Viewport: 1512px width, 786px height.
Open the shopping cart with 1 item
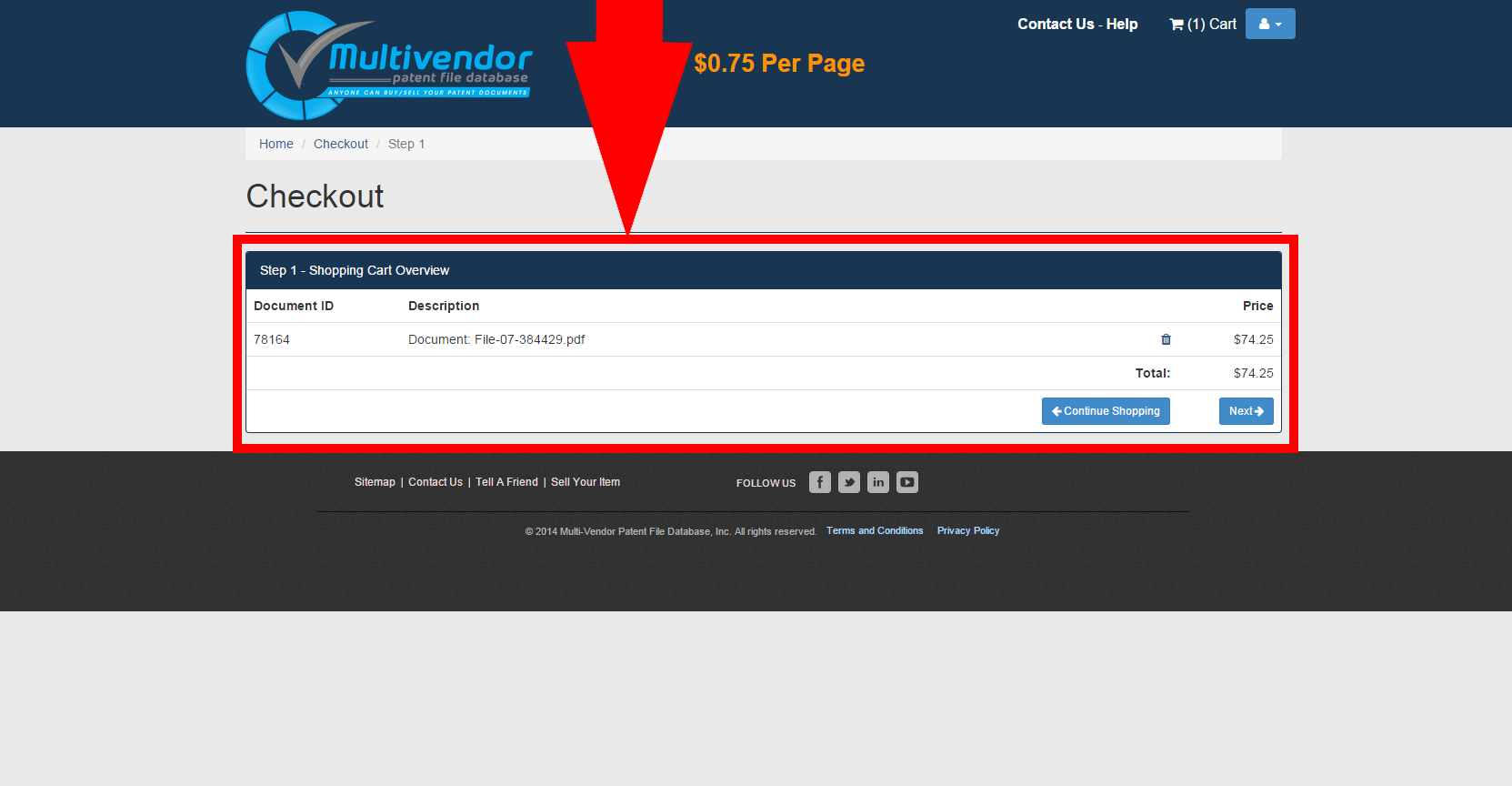[1202, 25]
